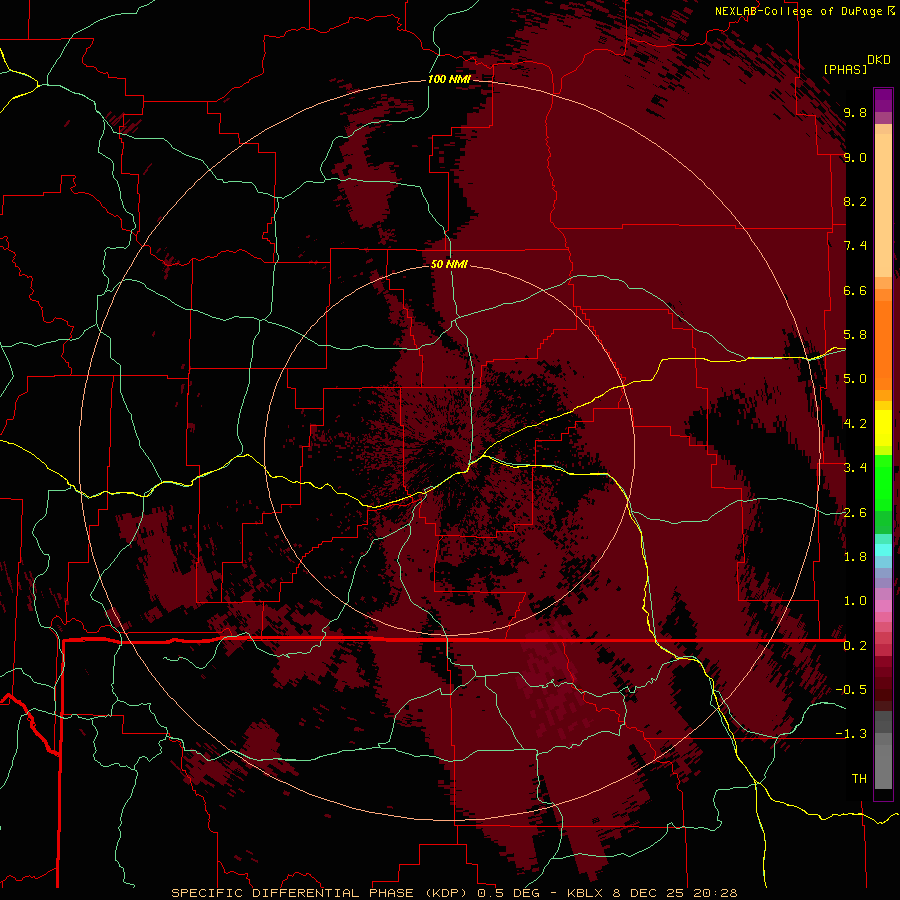Click the 1.8 legend value
The width and height of the screenshot is (900, 900).
click(x=855, y=557)
